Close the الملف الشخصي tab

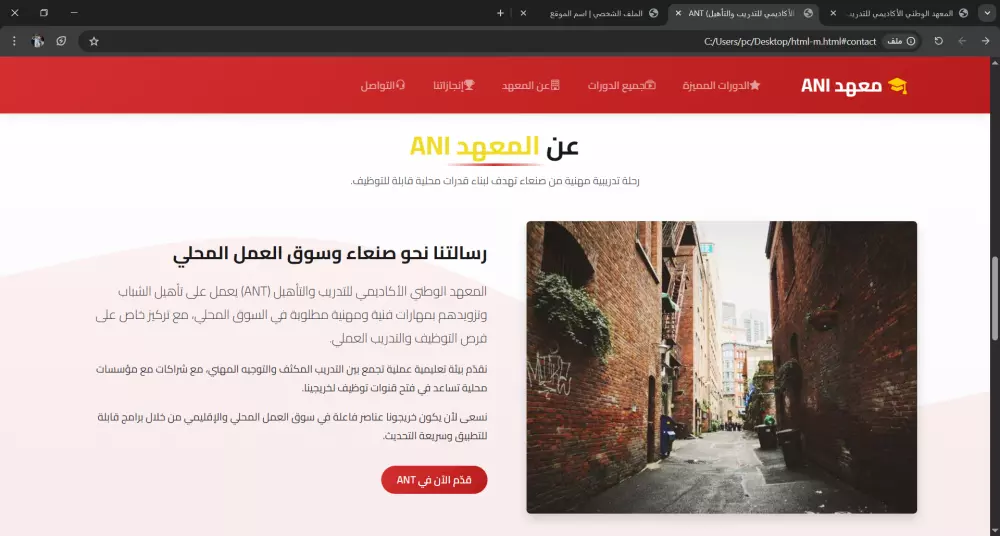click(x=523, y=13)
